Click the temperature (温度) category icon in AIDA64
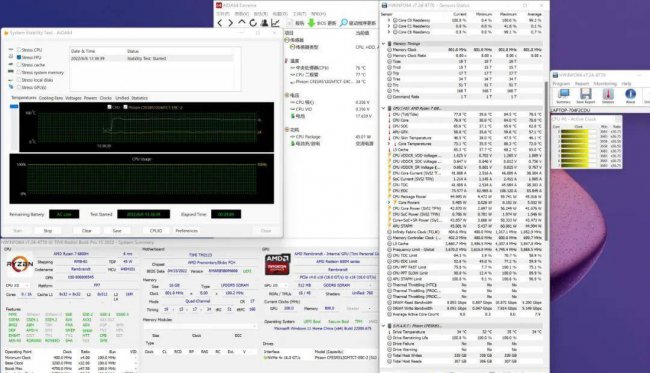This screenshot has height=373, width=650. coord(286,61)
